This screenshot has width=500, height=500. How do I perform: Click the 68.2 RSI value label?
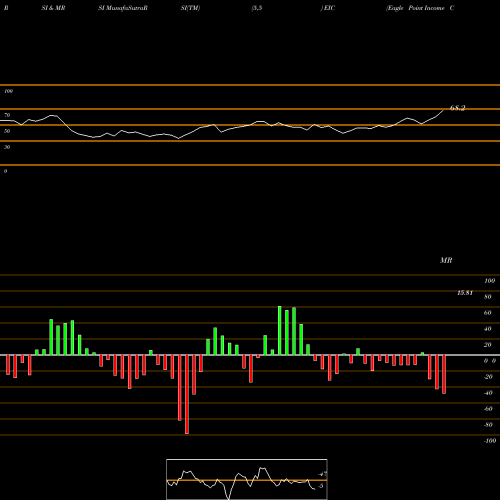click(457, 108)
